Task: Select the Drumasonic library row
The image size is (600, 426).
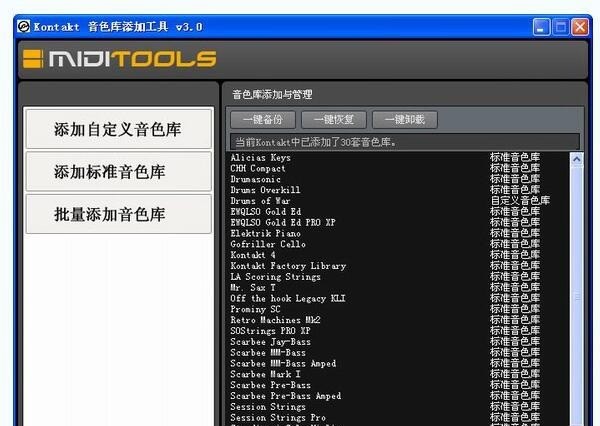Action: click(x=399, y=179)
